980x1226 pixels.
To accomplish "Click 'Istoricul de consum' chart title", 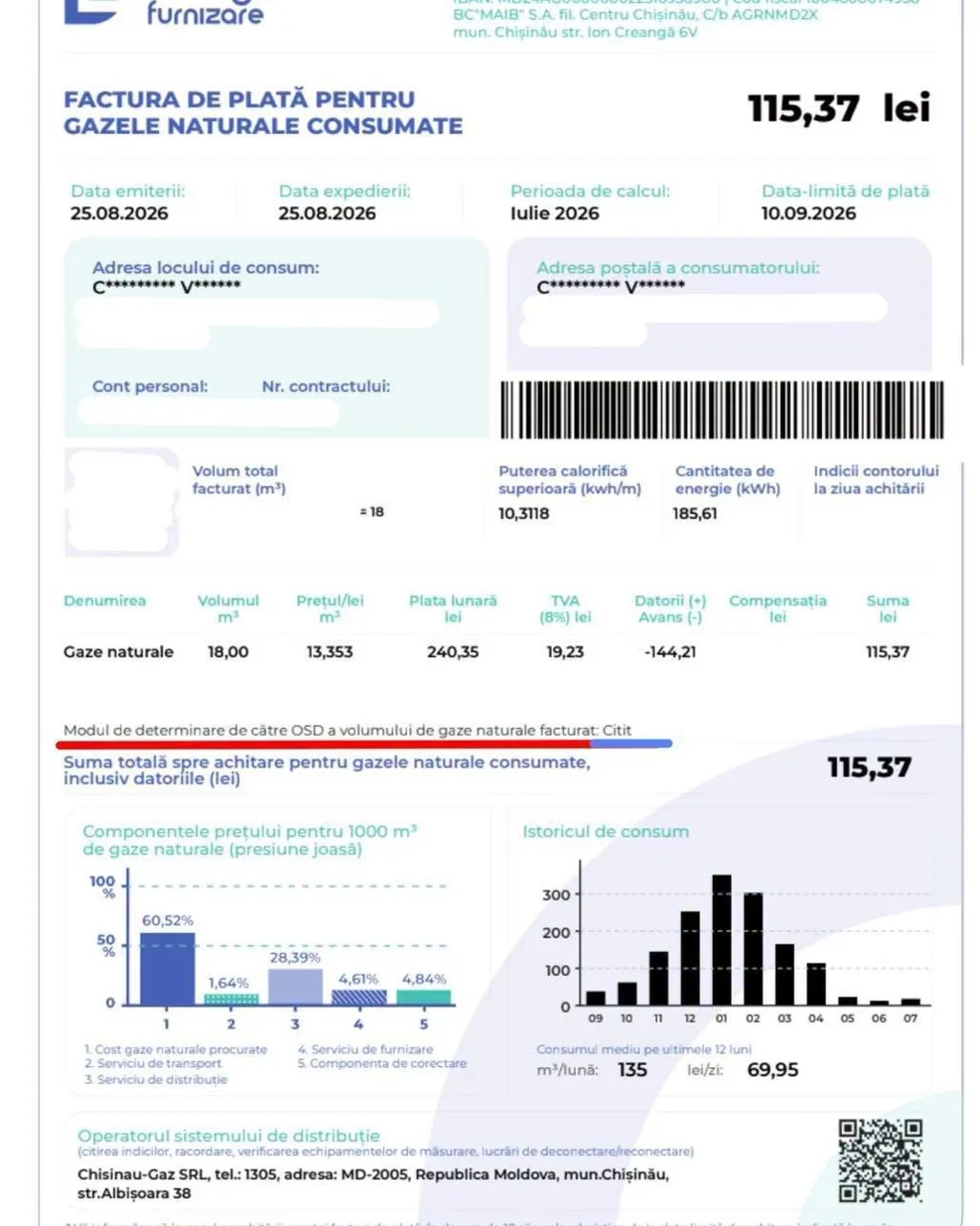I will [x=605, y=831].
